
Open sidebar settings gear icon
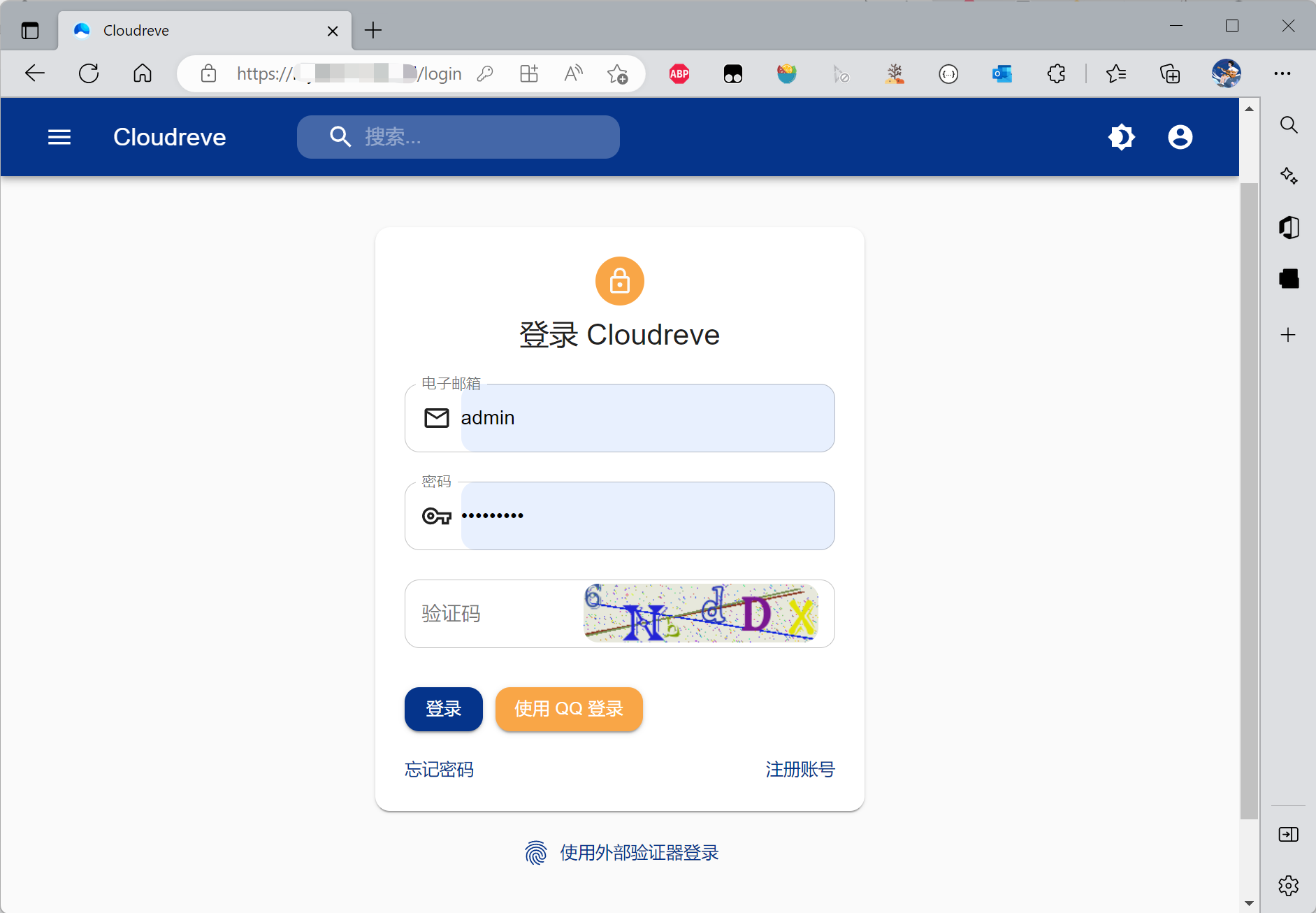click(1288, 886)
